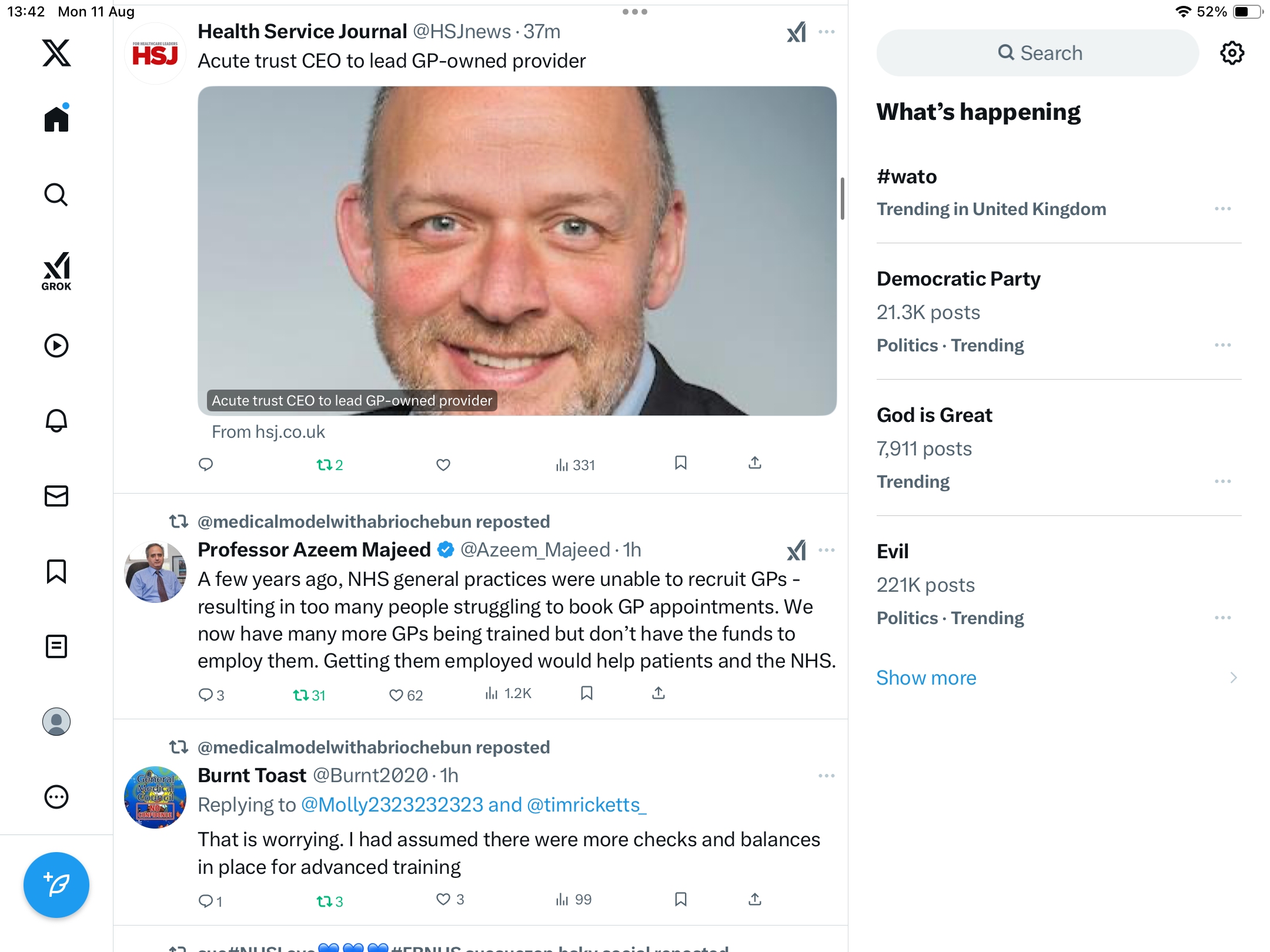Screen dimensions: 1270x952
Task: Open the Lists icon in sidebar
Action: (x=56, y=646)
